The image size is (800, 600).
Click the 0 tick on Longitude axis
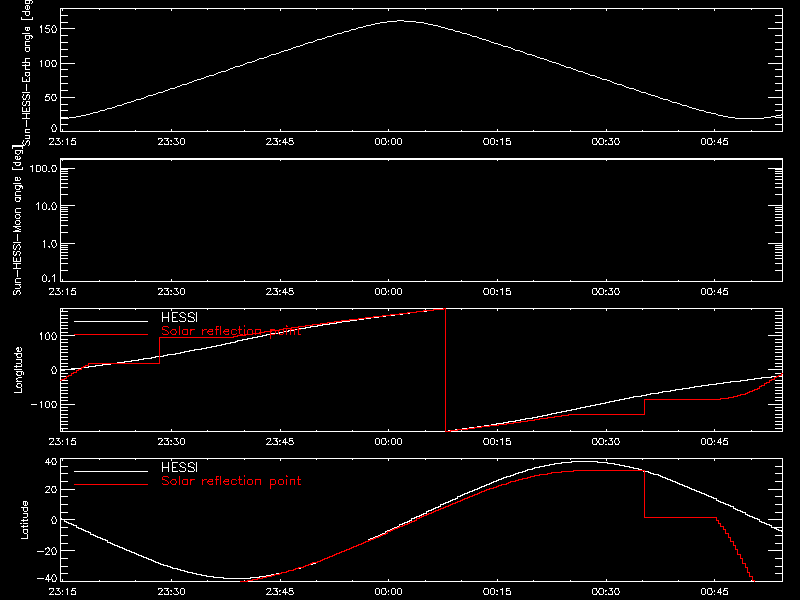coord(55,370)
